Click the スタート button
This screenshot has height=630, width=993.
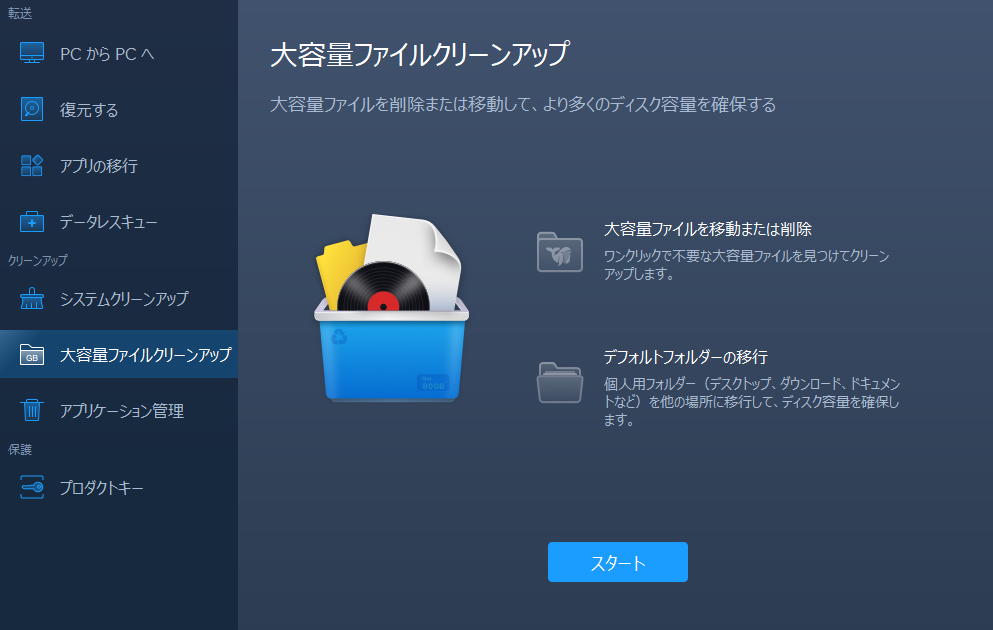pos(617,562)
